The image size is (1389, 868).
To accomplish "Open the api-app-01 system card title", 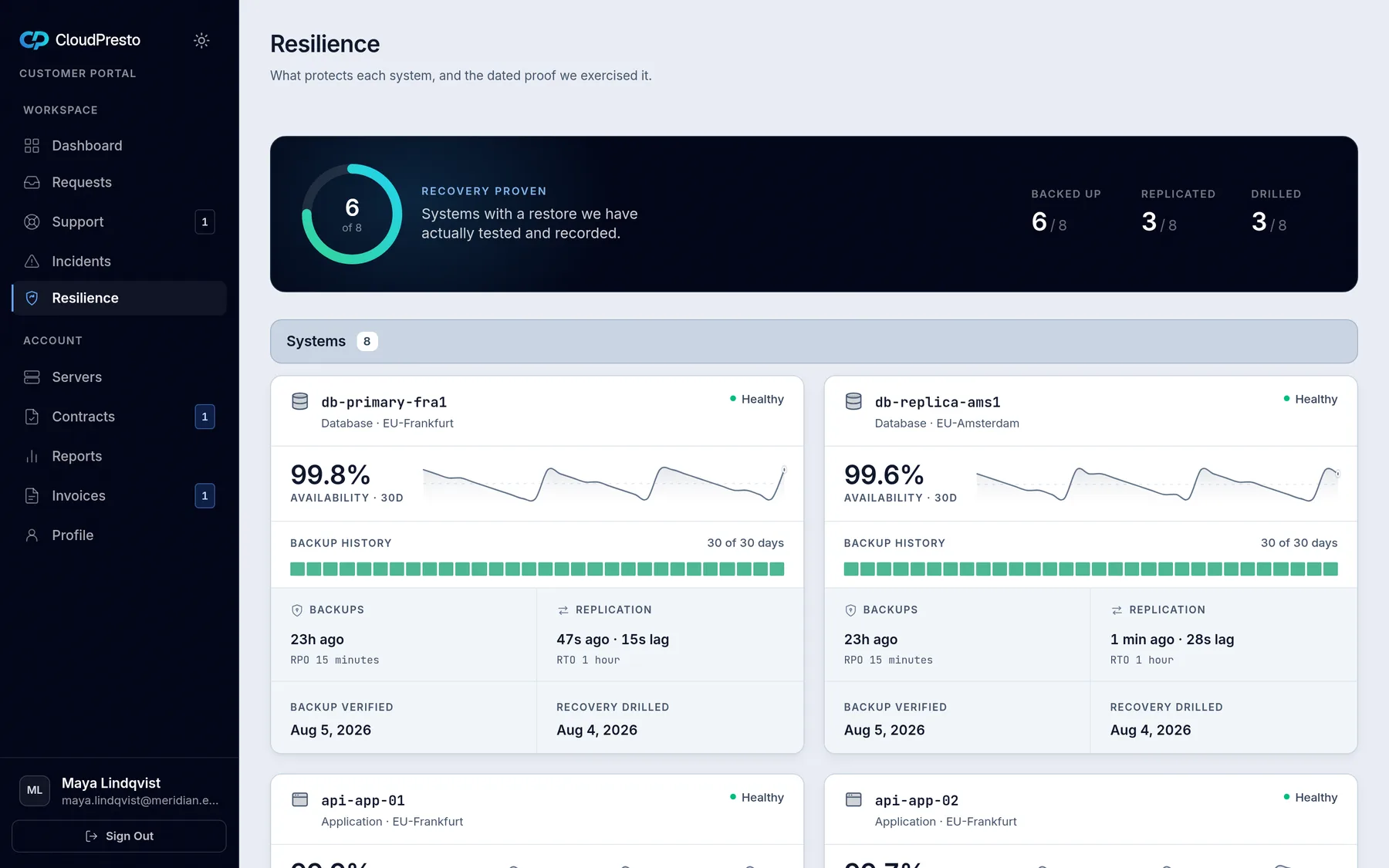I will point(363,801).
